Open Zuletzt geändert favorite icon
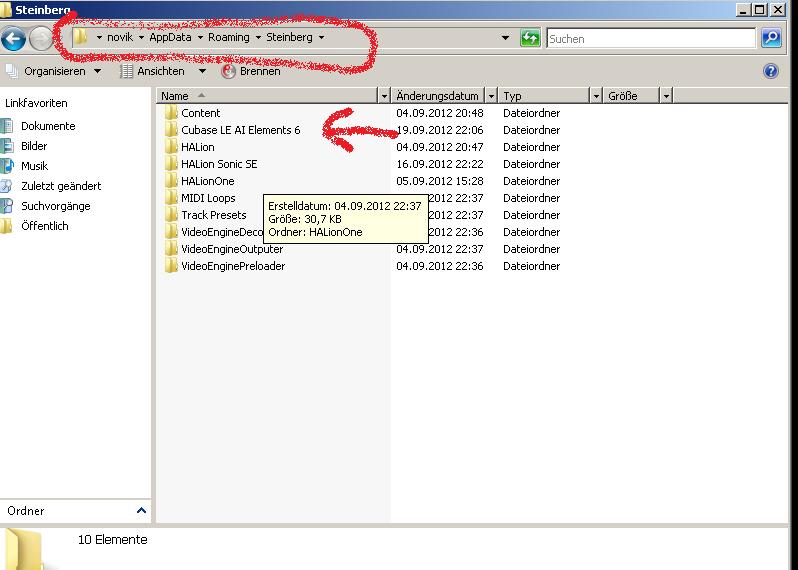 click(6, 186)
